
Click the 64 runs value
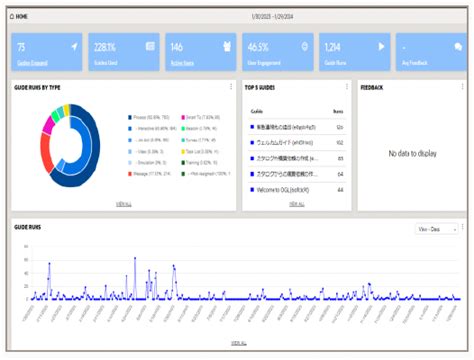[340, 174]
